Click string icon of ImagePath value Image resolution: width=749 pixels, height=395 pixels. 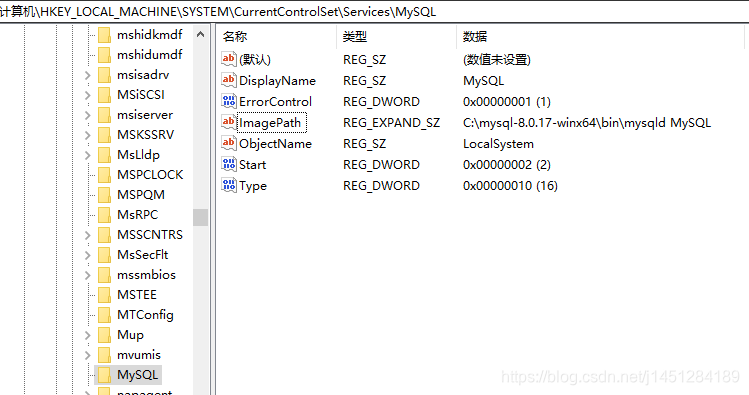coord(229,122)
